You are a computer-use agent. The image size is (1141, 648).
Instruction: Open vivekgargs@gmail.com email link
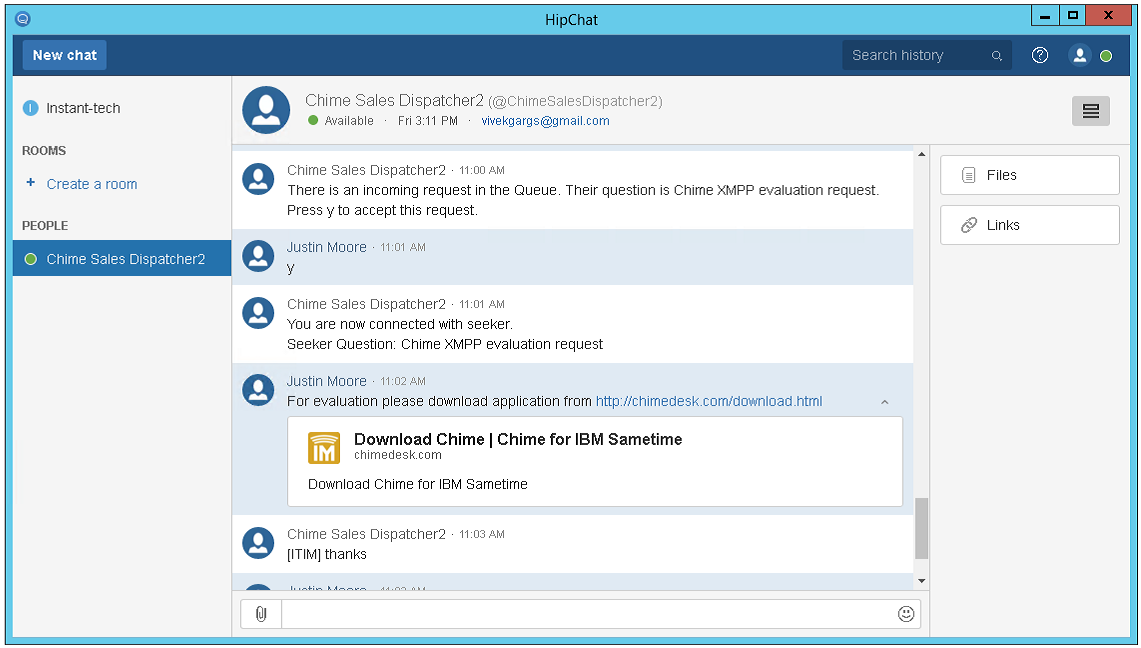pyautogui.click(x=545, y=121)
